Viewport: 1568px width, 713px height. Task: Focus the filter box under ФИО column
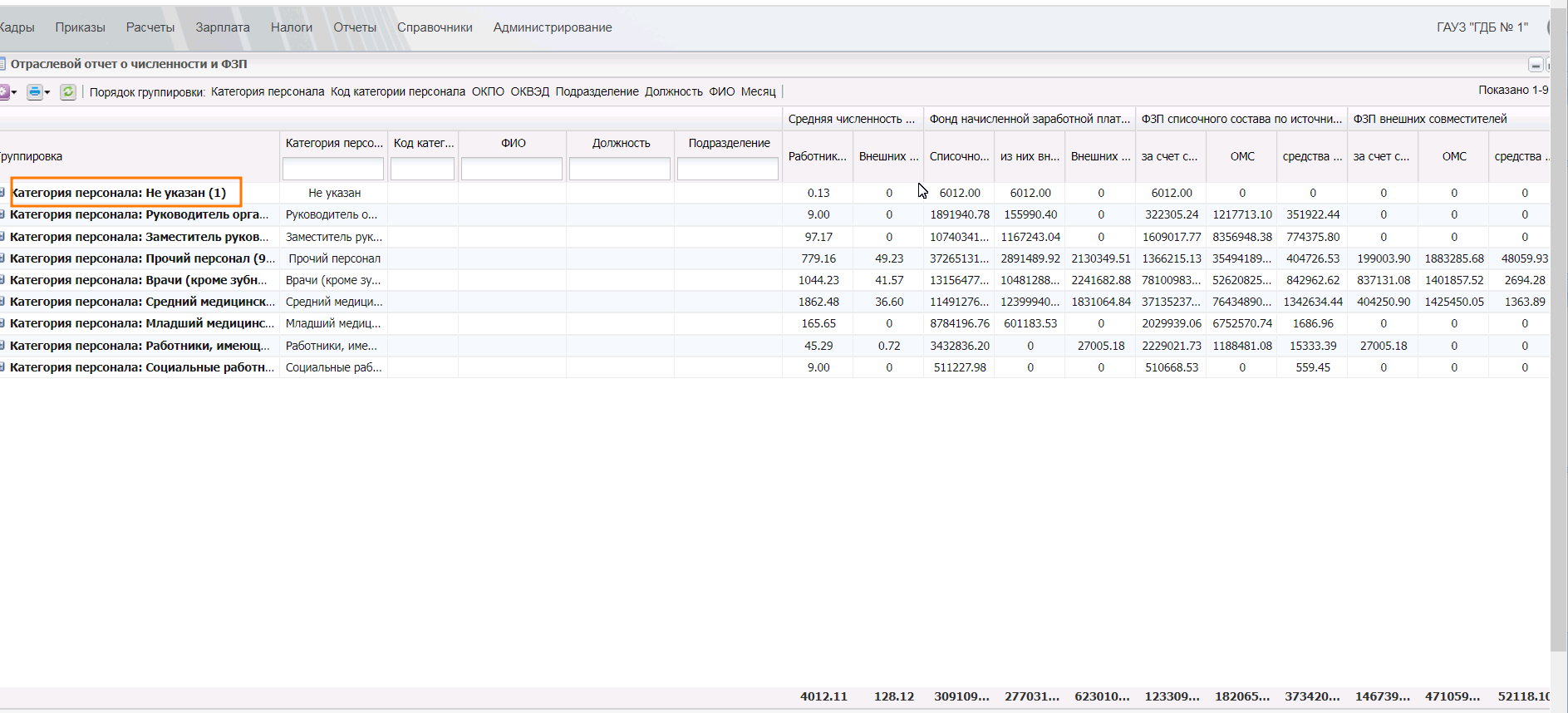(x=512, y=169)
